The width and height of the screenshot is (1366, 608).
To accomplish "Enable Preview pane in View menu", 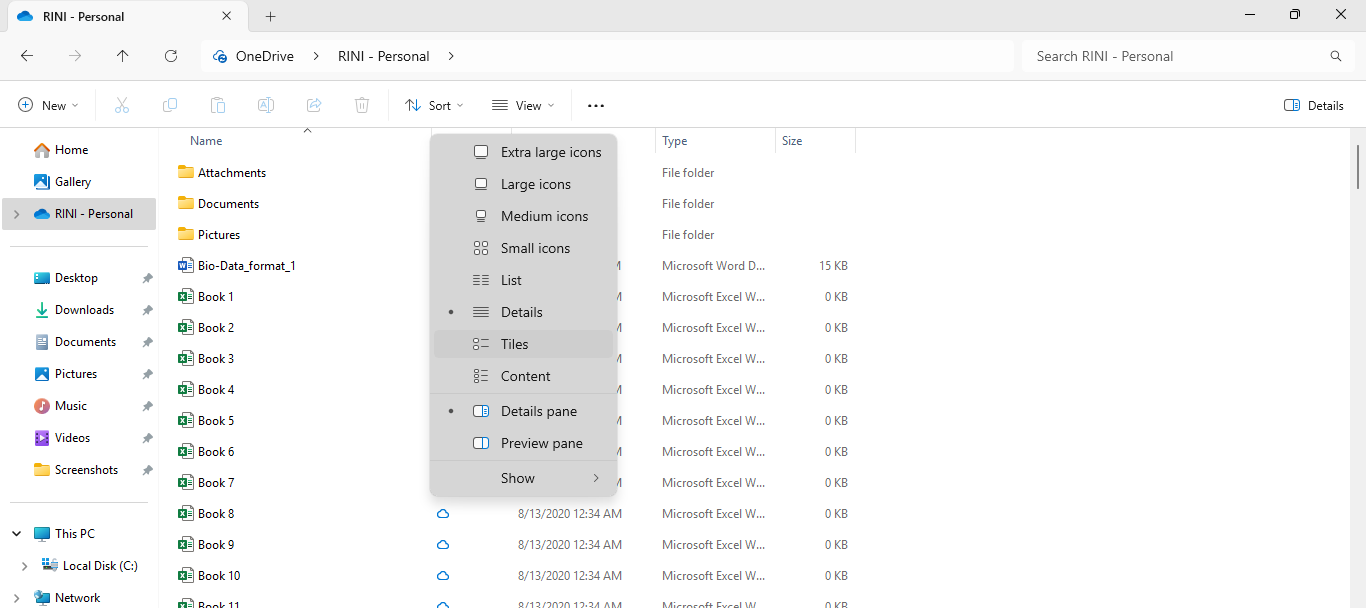I will pyautogui.click(x=541, y=443).
